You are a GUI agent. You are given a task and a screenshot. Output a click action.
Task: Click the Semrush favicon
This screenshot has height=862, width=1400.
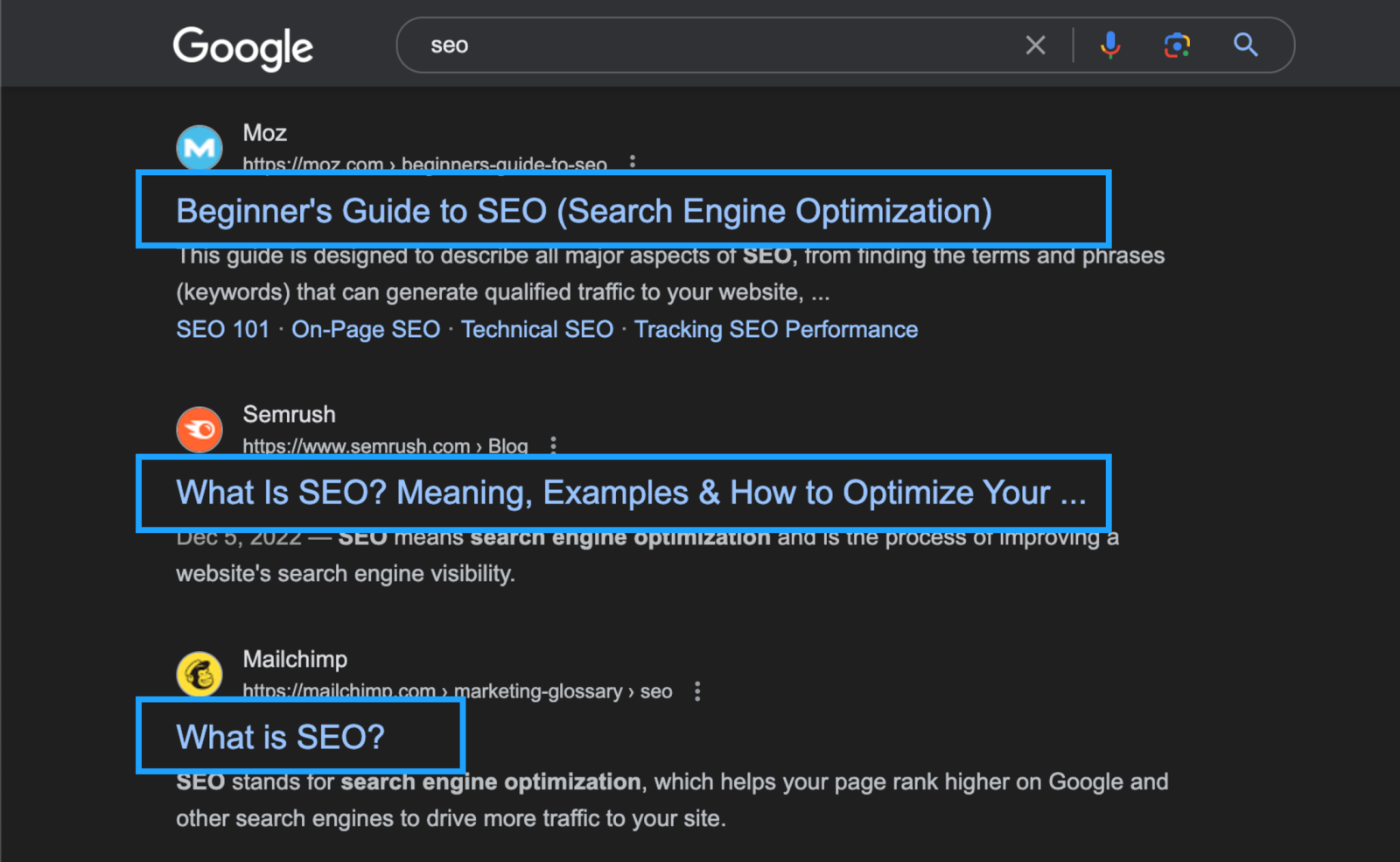pyautogui.click(x=199, y=429)
